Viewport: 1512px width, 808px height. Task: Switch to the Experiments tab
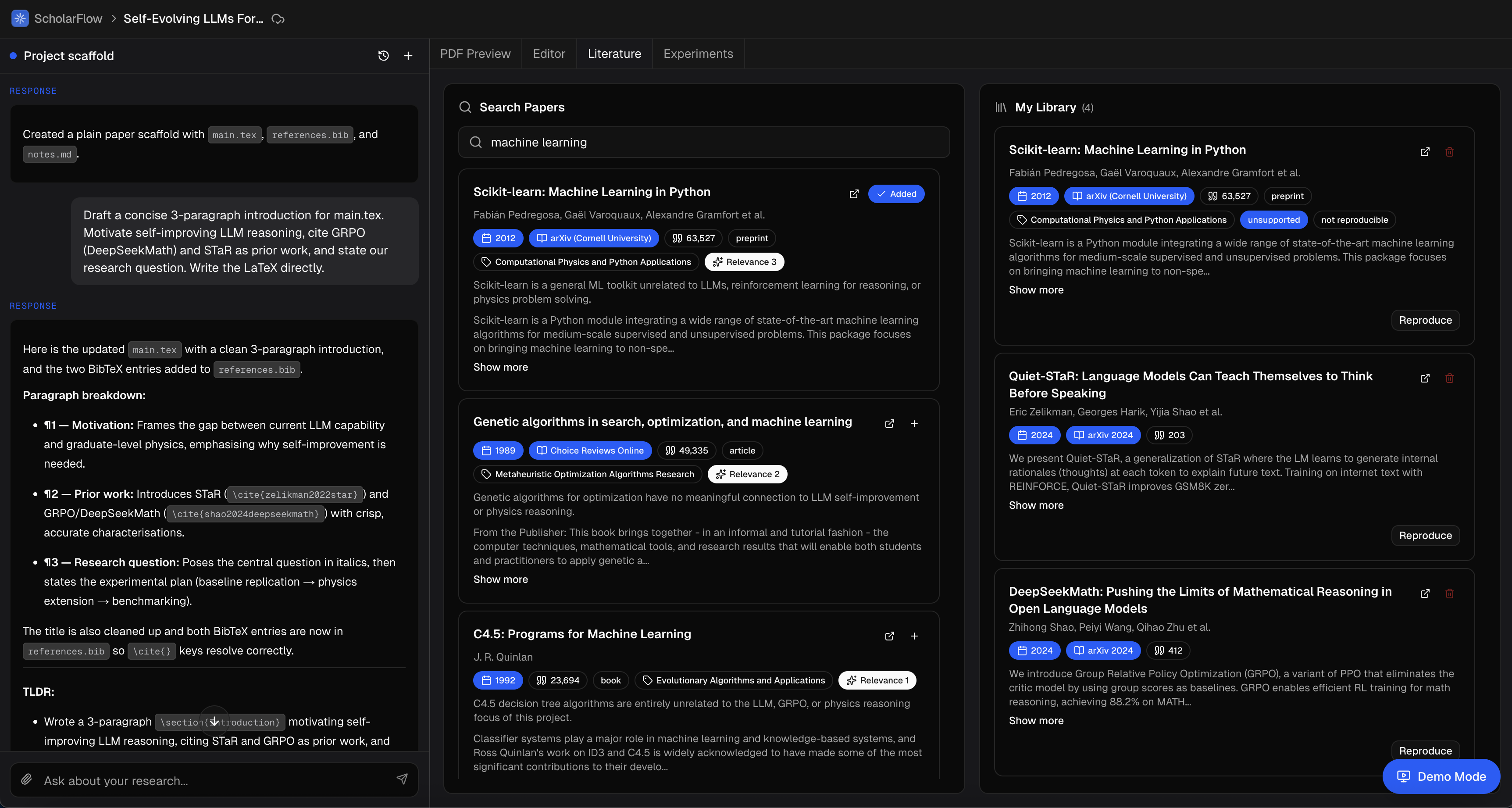[698, 54]
